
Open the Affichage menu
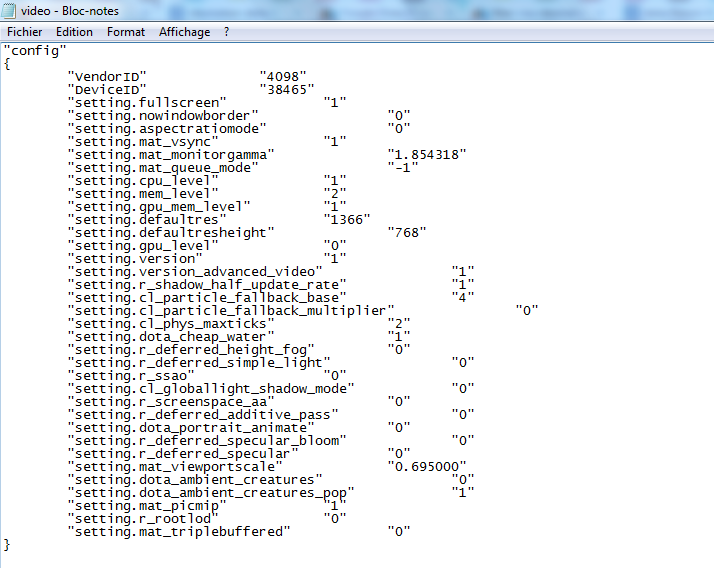tap(184, 32)
